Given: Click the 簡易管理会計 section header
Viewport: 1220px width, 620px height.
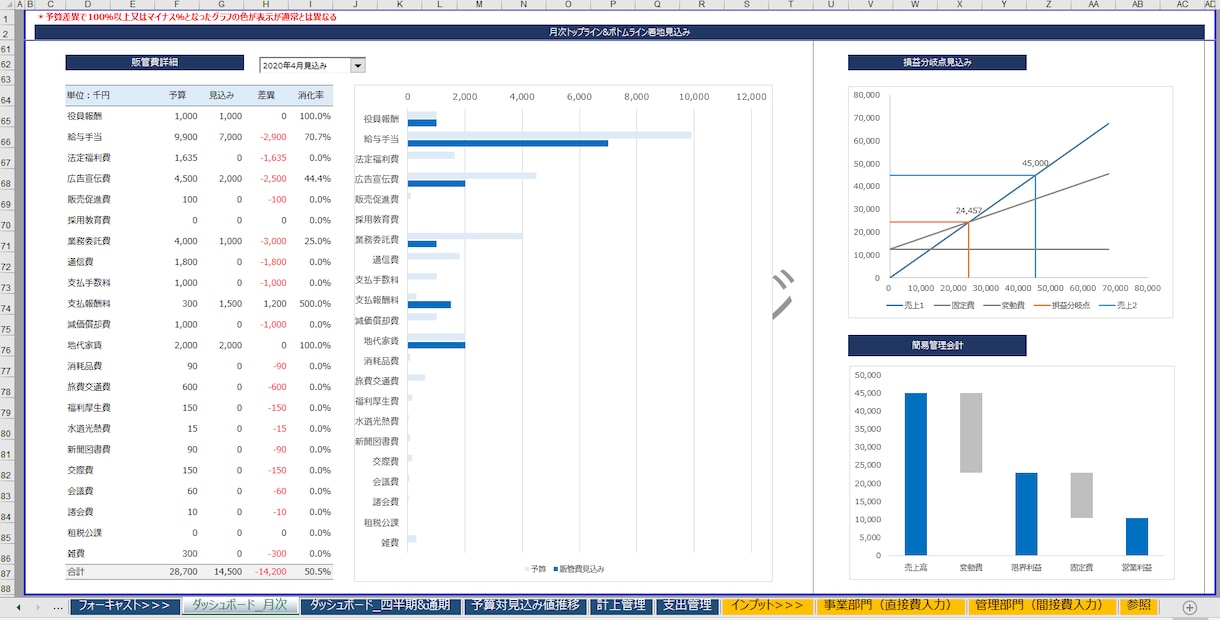Looking at the screenshot, I should pyautogui.click(x=937, y=346).
